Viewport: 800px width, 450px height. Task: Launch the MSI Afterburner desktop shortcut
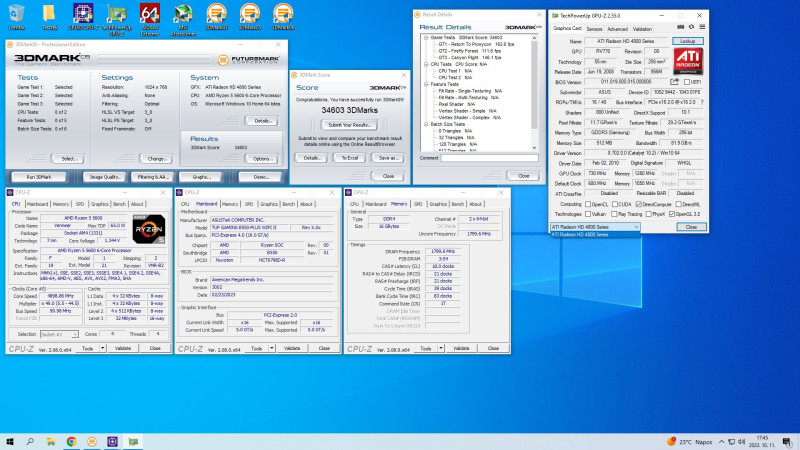tap(183, 20)
